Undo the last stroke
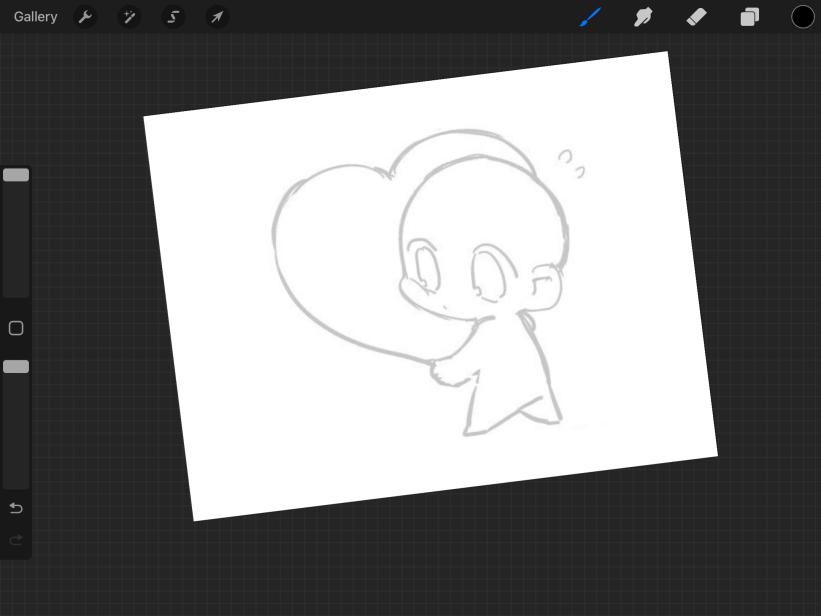 [x=16, y=508]
